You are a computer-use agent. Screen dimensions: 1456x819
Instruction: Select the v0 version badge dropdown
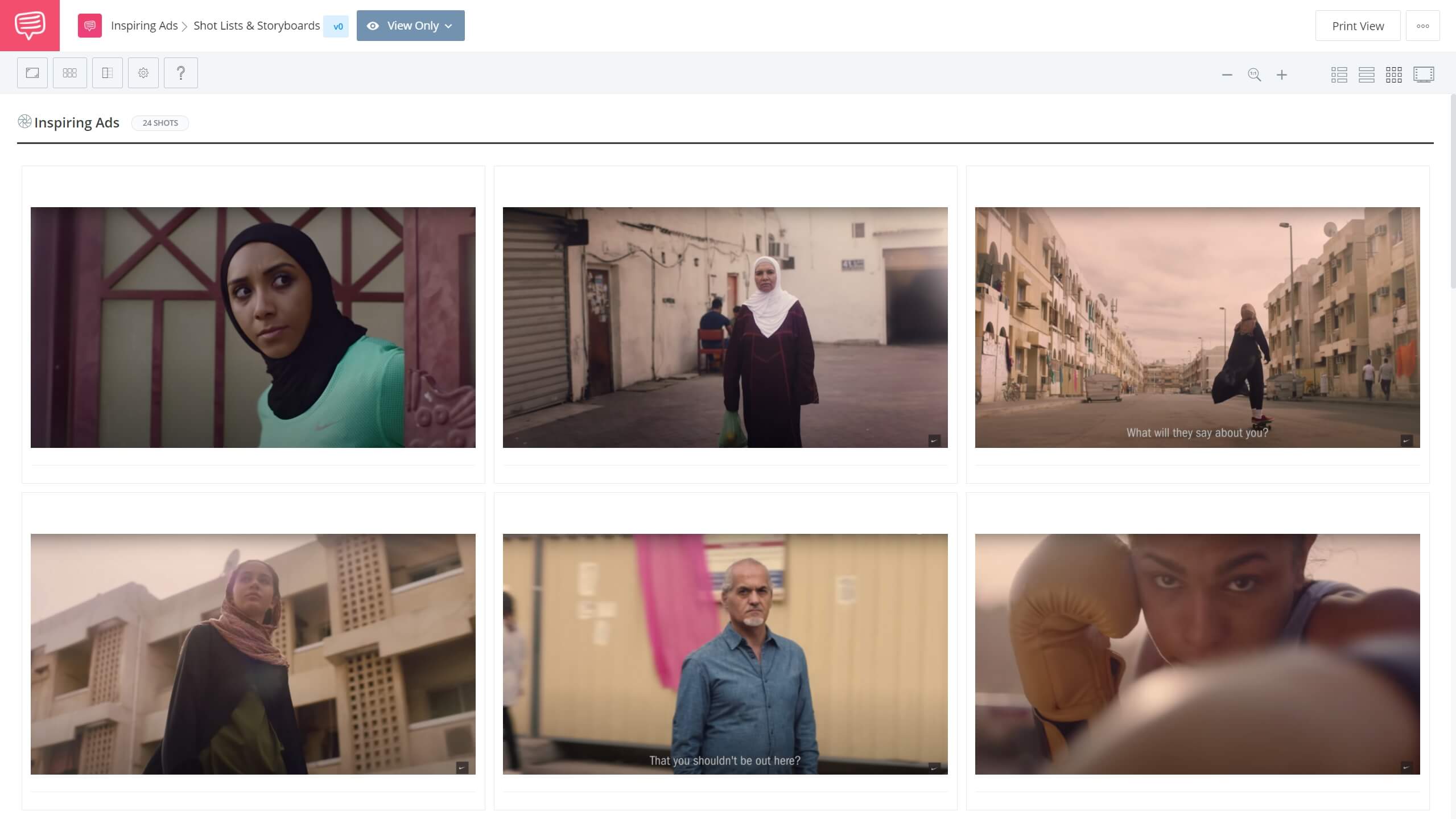pos(337,26)
